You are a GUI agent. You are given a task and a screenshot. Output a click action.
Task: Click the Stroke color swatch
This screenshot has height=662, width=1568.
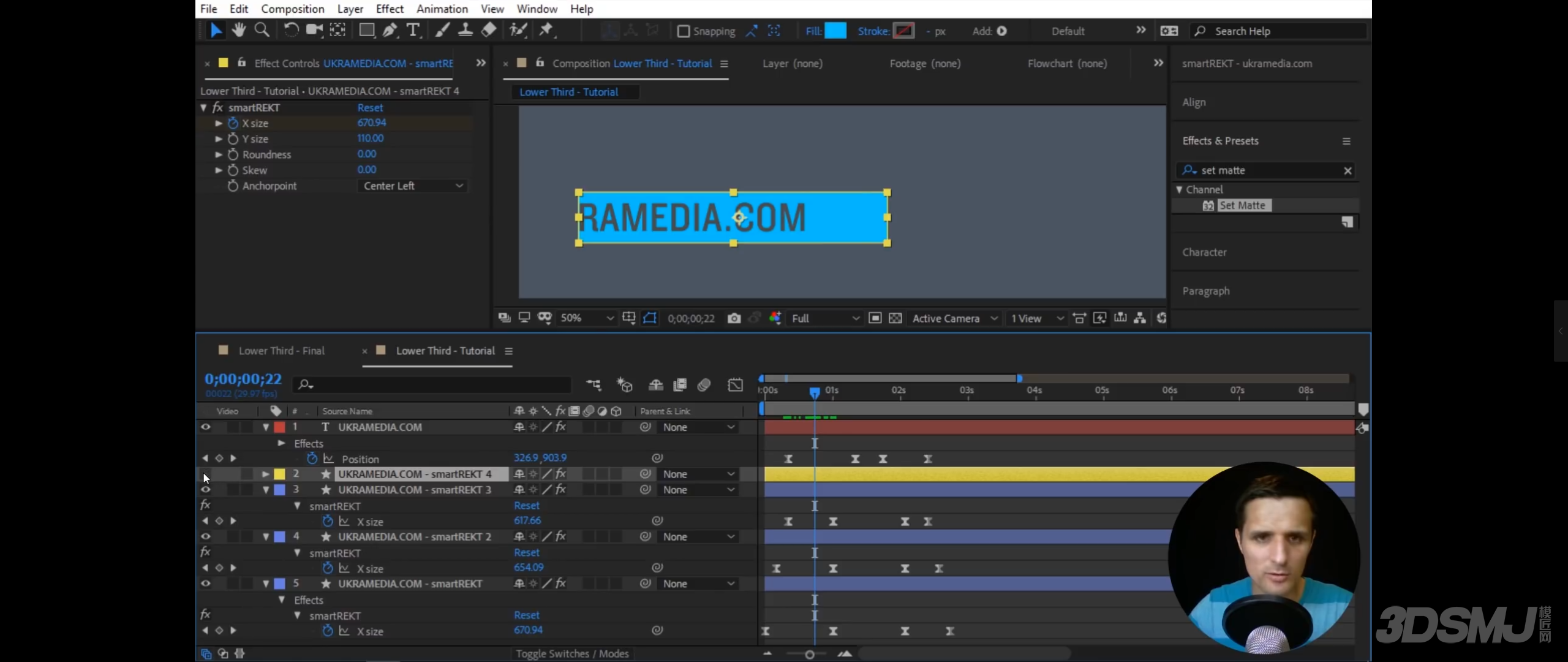903,31
